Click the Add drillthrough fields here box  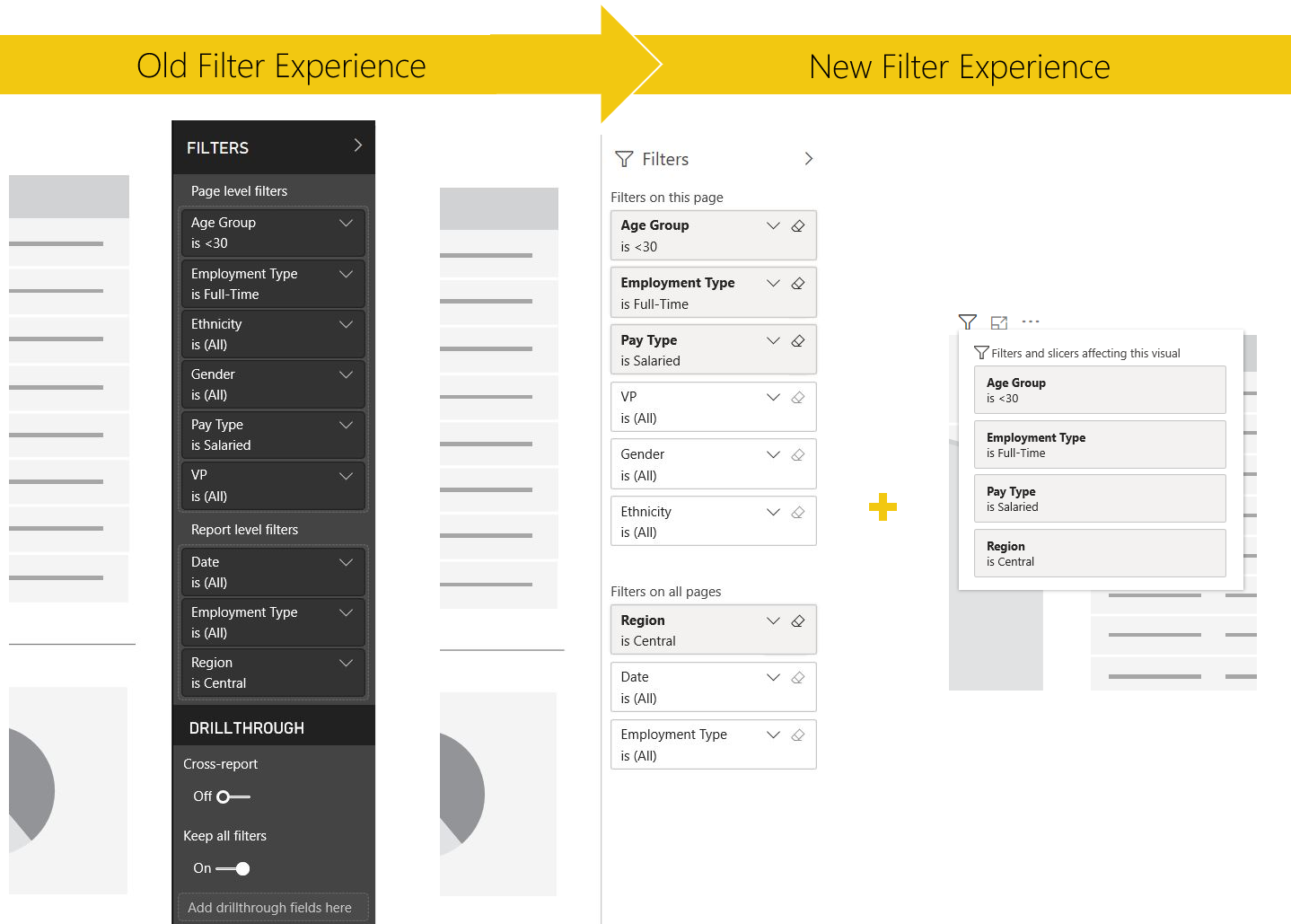(273, 907)
